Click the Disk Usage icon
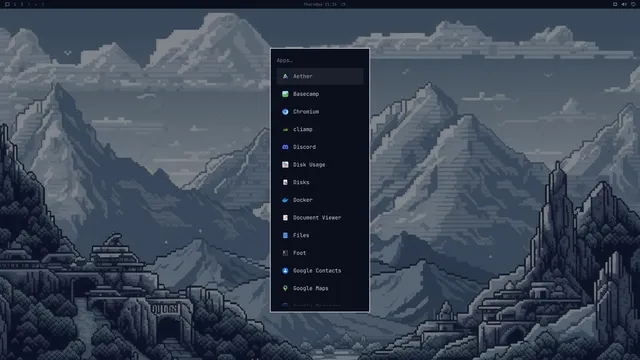640x360 pixels. [285, 164]
